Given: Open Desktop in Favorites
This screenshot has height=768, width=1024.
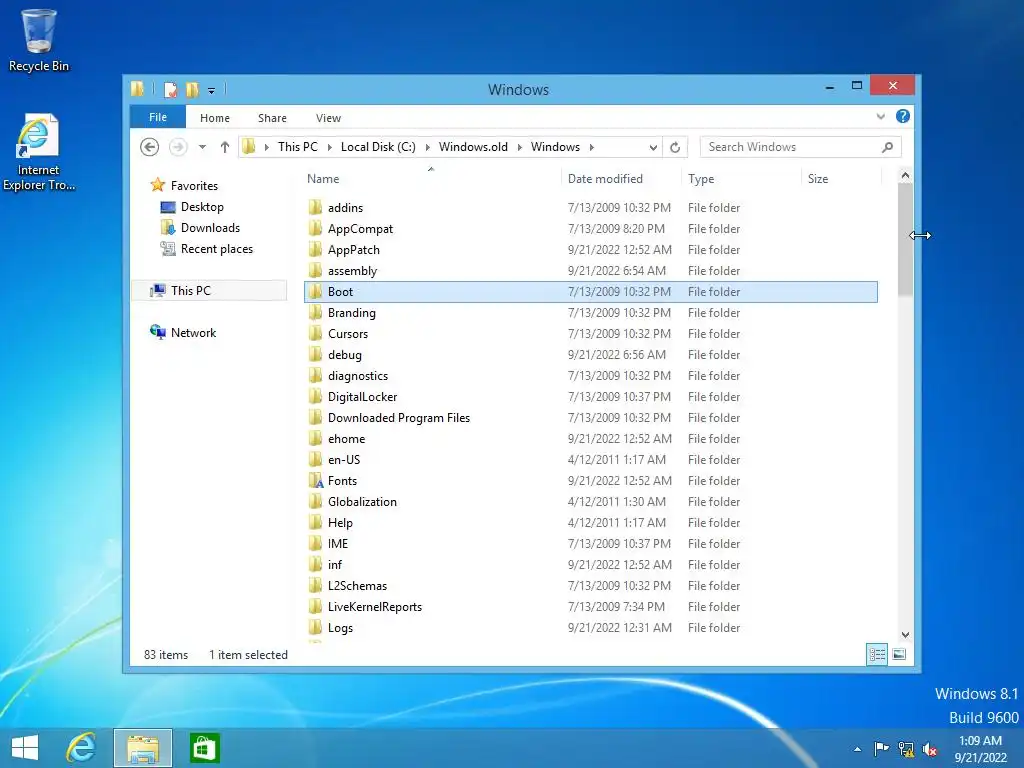Looking at the screenshot, I should coord(192,207).
